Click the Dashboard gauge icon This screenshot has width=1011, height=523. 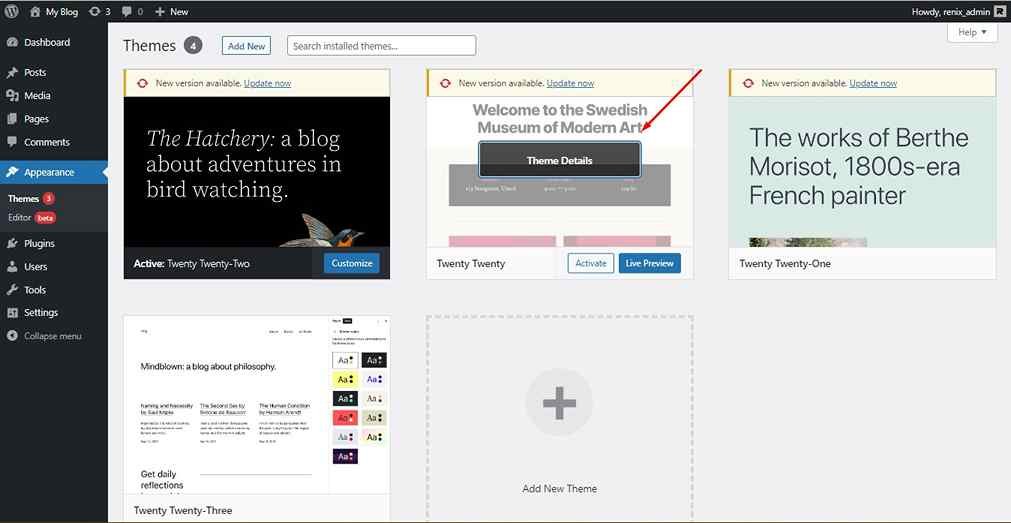[x=12, y=43]
